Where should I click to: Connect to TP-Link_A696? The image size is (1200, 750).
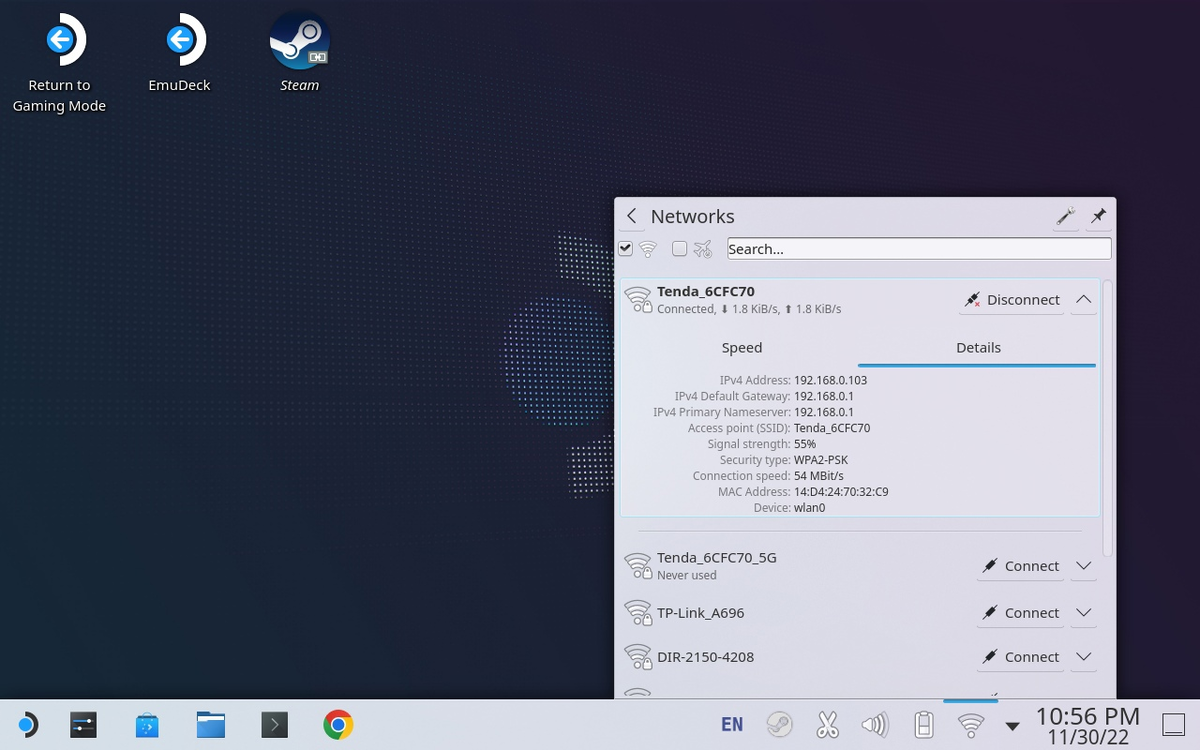tap(1020, 613)
